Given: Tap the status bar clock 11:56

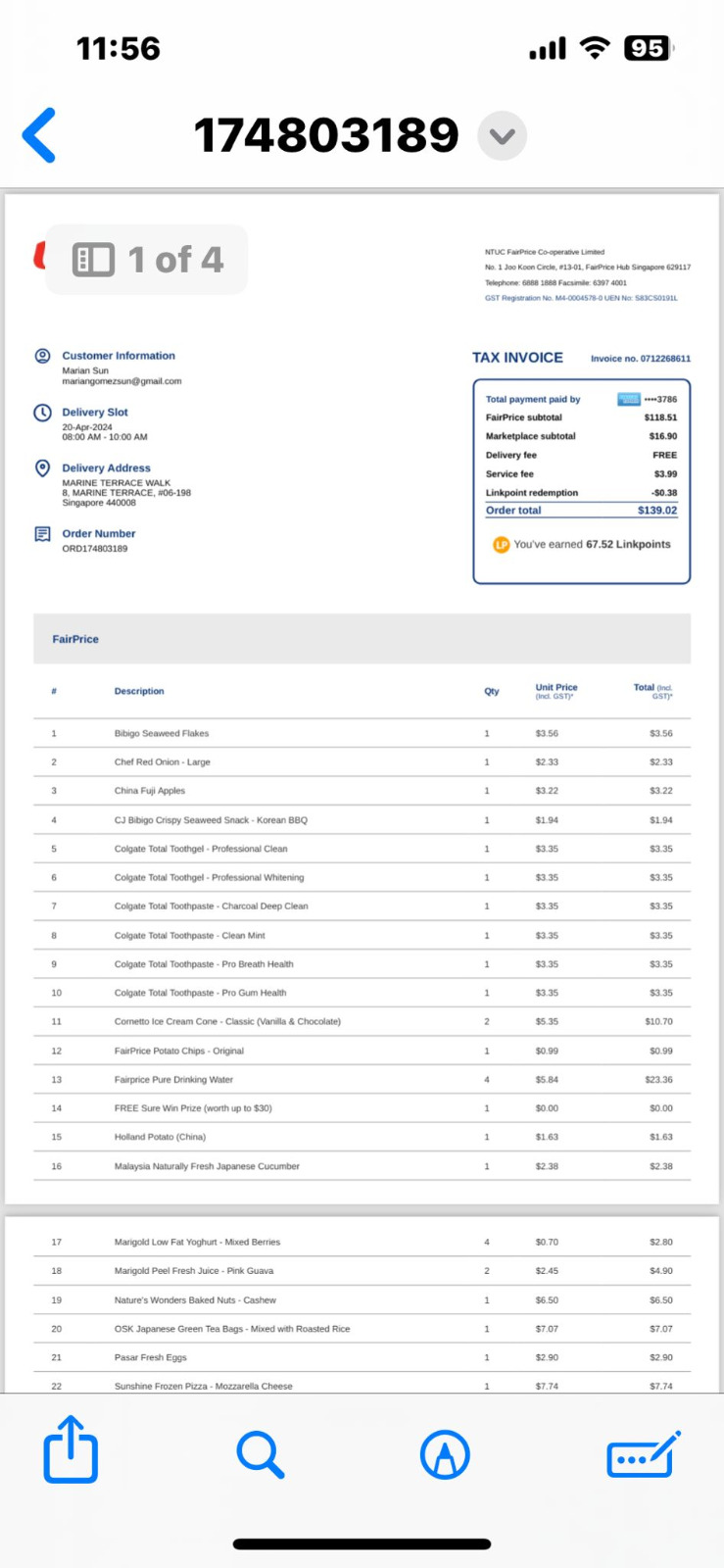Looking at the screenshot, I should 119,48.
